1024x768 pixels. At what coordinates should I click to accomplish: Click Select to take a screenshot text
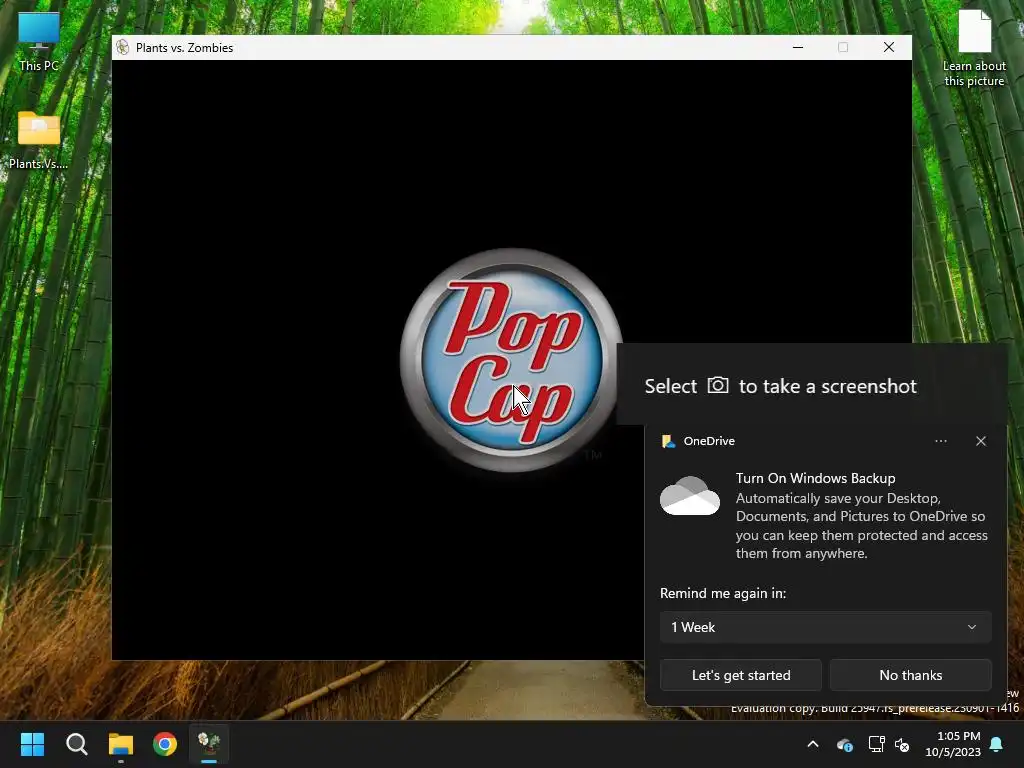pos(780,386)
